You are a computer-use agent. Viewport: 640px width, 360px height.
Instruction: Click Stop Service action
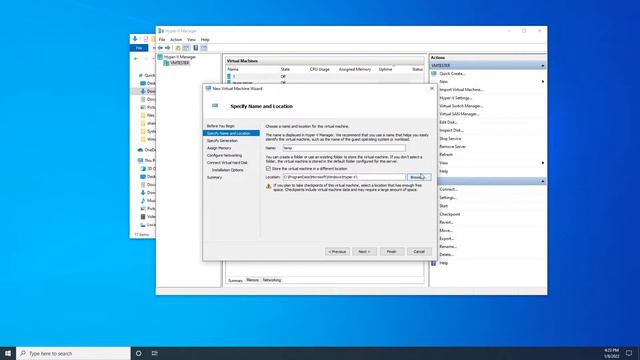point(450,138)
